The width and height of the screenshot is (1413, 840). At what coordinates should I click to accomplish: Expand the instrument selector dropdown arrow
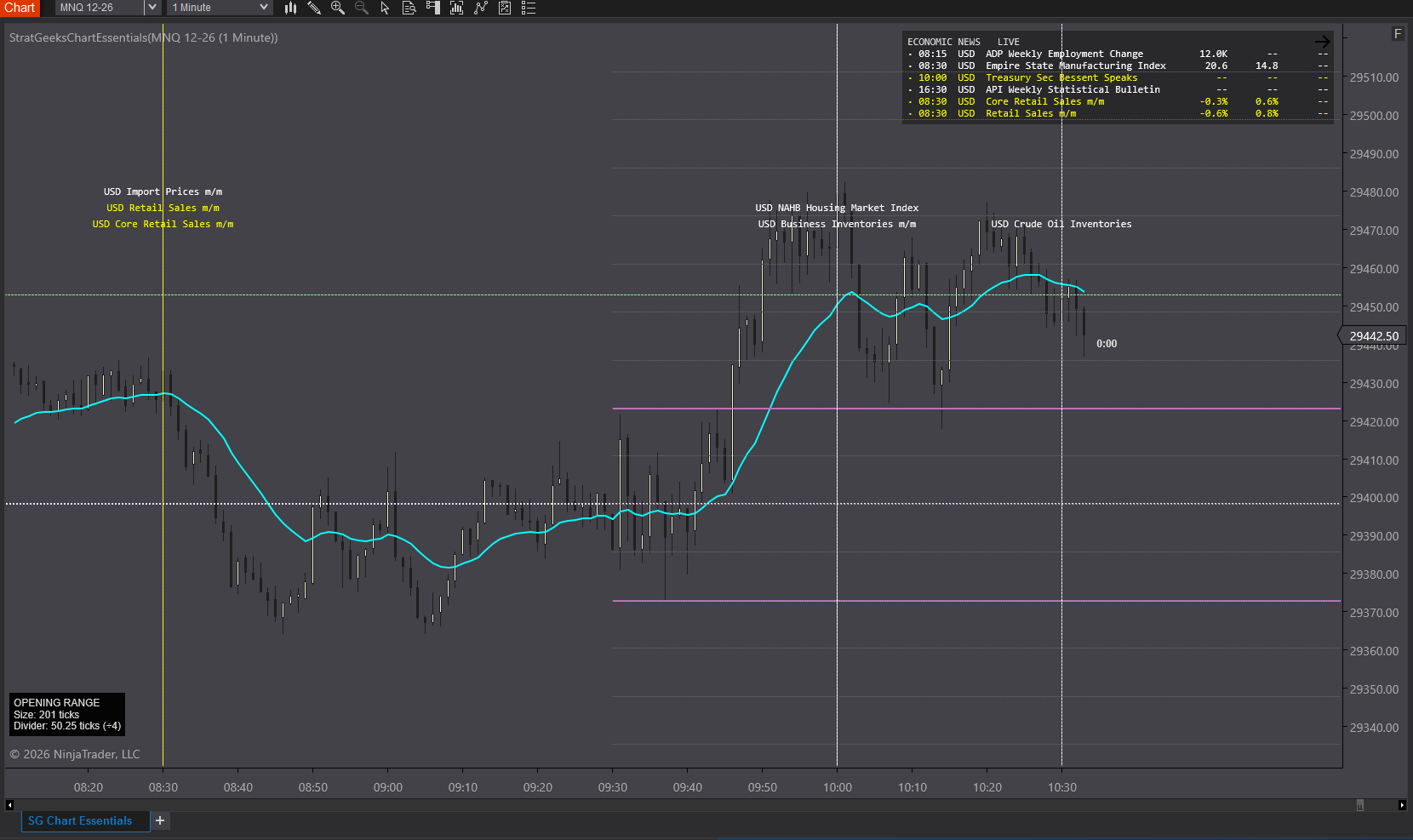click(152, 8)
